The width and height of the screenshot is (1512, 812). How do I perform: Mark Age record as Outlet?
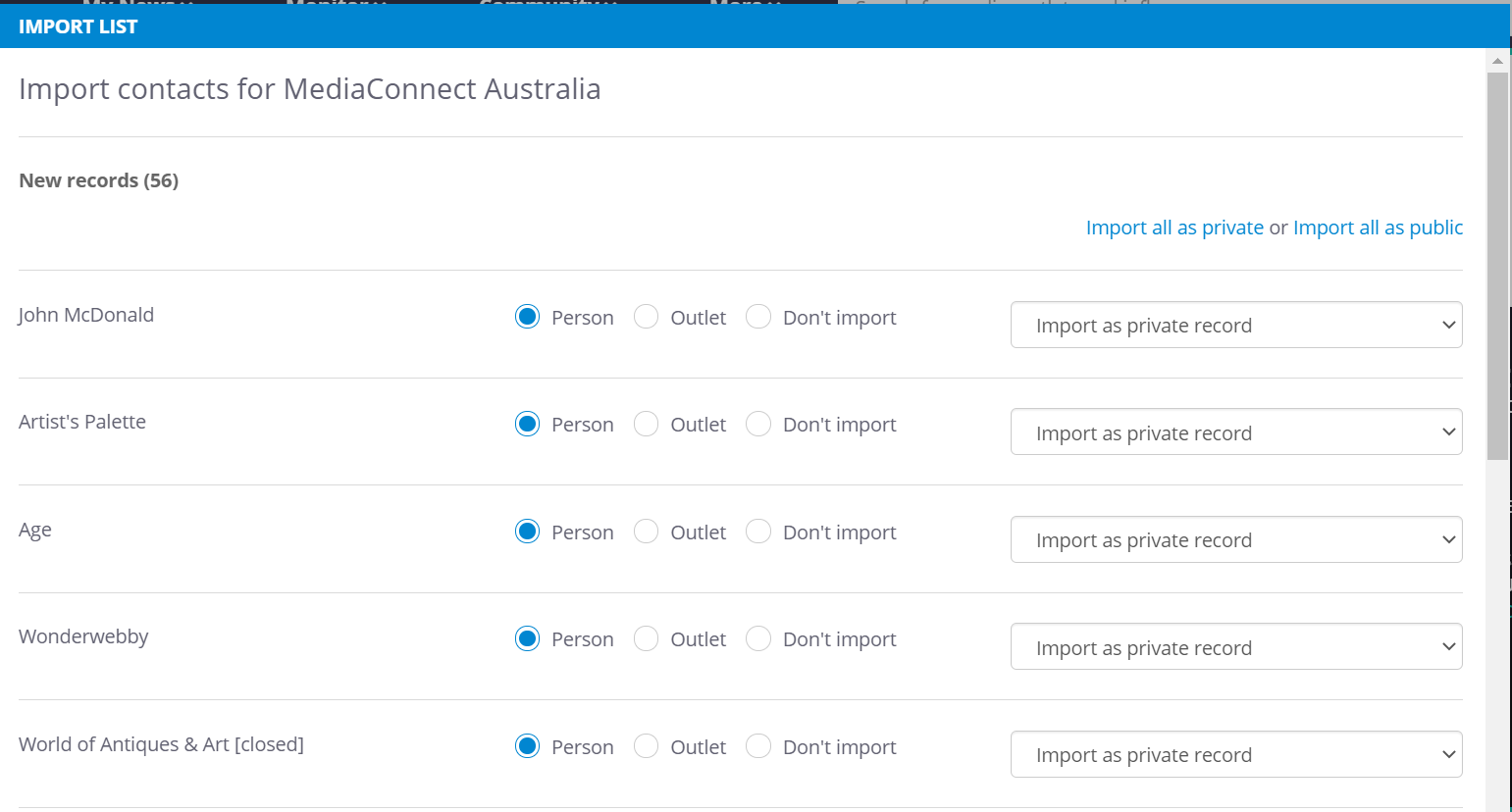click(x=646, y=532)
